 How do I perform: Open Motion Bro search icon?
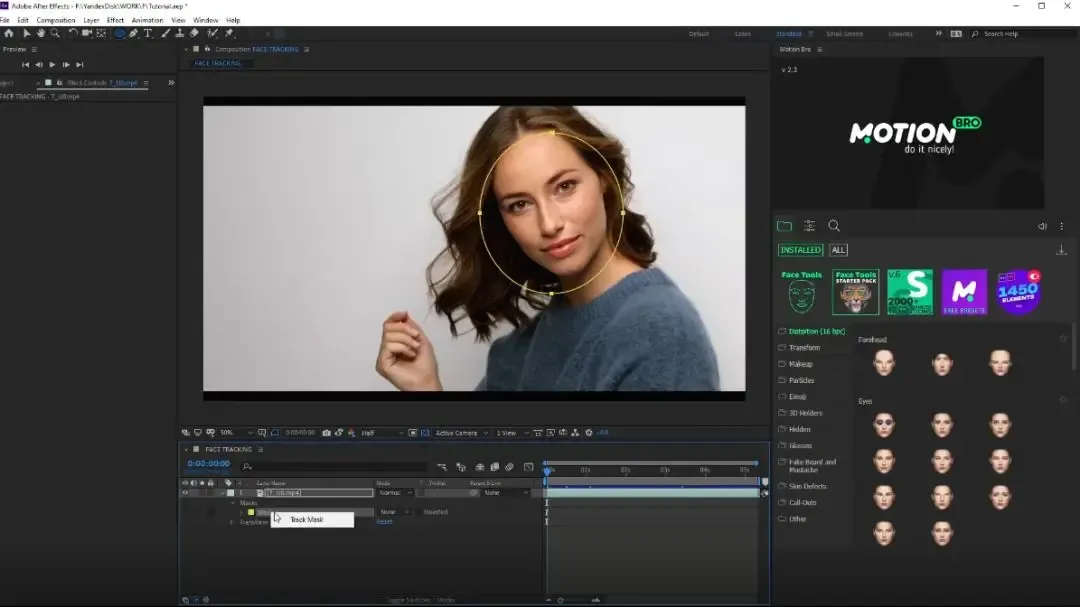[x=834, y=226]
